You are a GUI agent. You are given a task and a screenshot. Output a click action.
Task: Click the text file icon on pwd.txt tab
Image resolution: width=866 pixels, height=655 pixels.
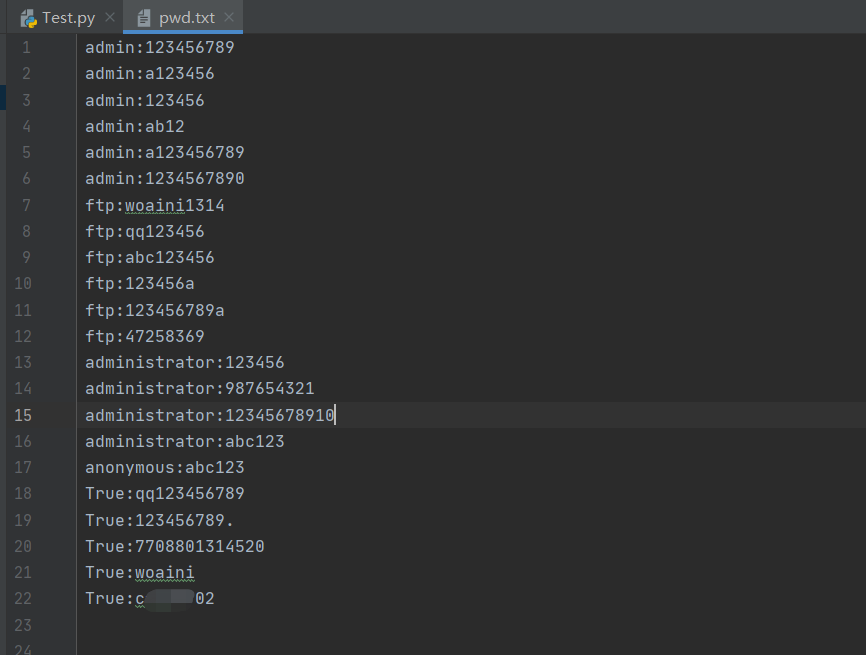144,18
